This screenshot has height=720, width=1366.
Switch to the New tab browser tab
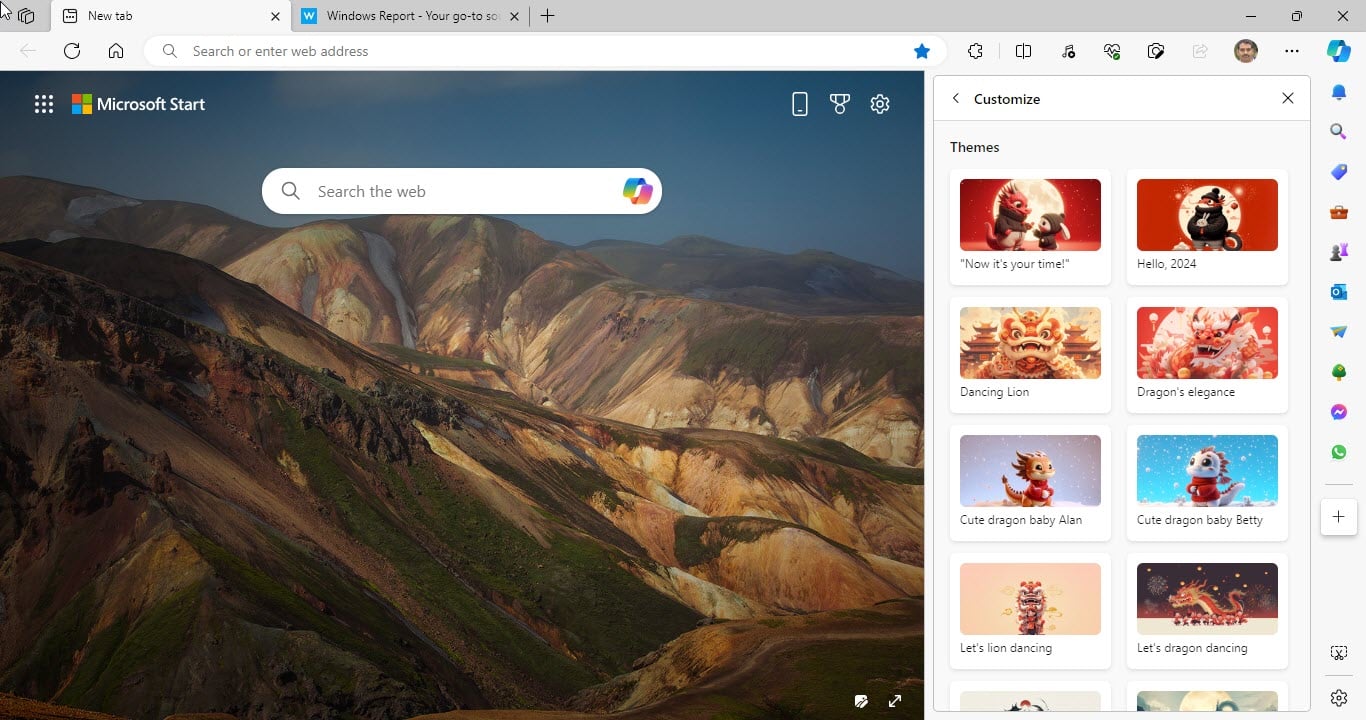(170, 16)
